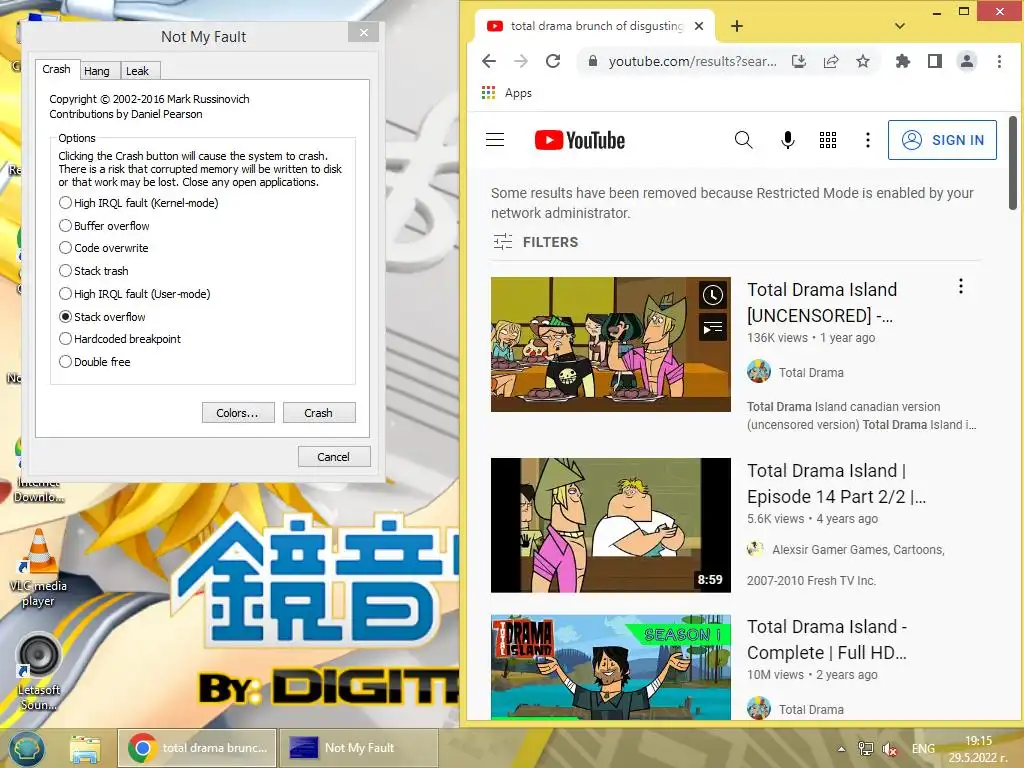Viewport: 1024px width, 768px height.
Task: Add UNCENSORED video to Watch Later
Action: [712, 295]
